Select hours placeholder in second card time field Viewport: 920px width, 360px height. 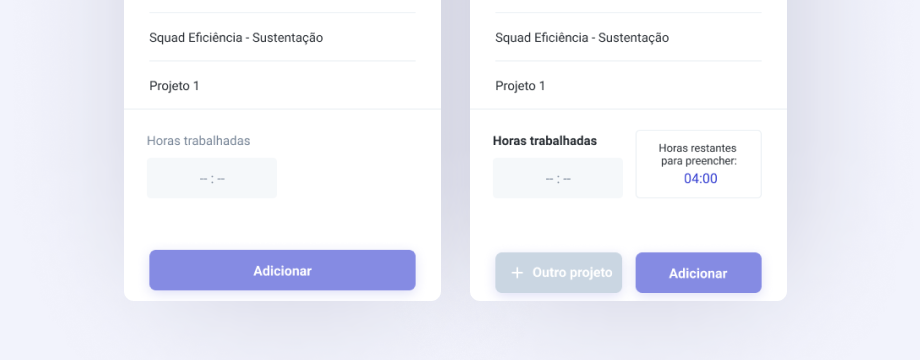[550, 179]
